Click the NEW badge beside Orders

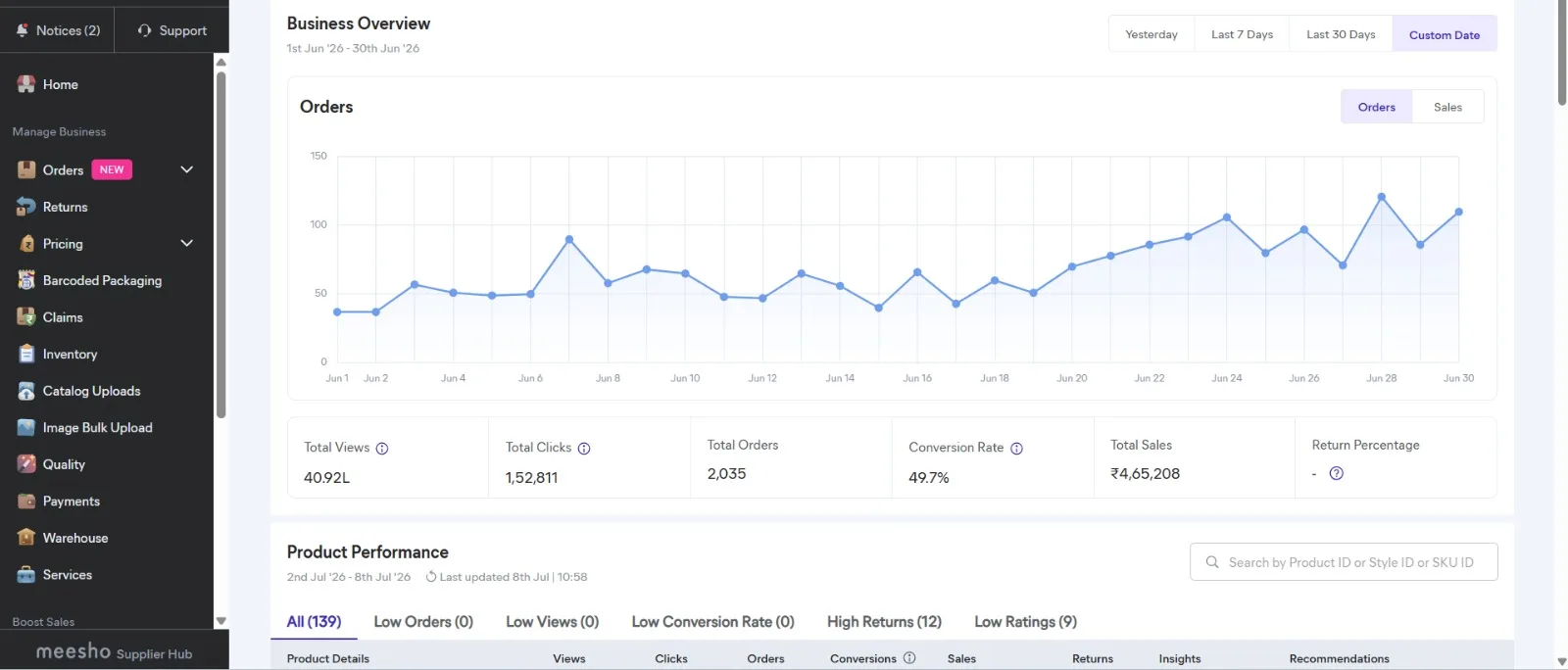pyautogui.click(x=112, y=169)
